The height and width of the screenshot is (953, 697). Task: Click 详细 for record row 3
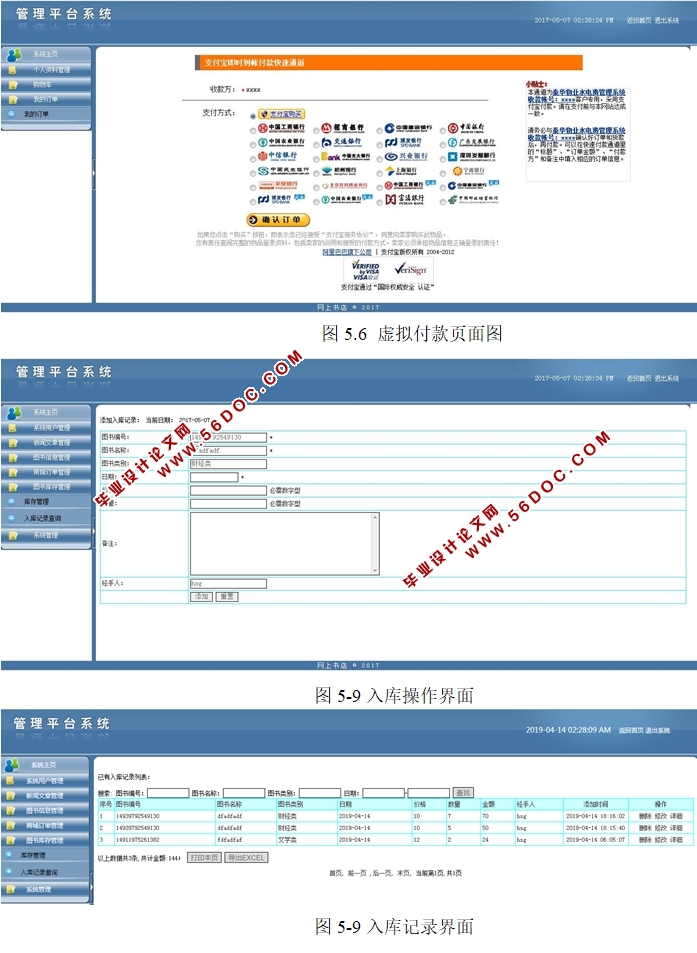coord(676,839)
